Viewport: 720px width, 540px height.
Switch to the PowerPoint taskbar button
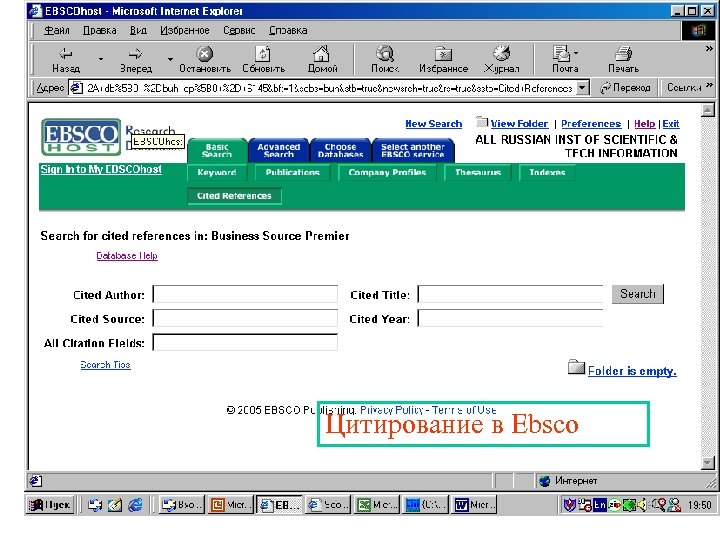230,505
